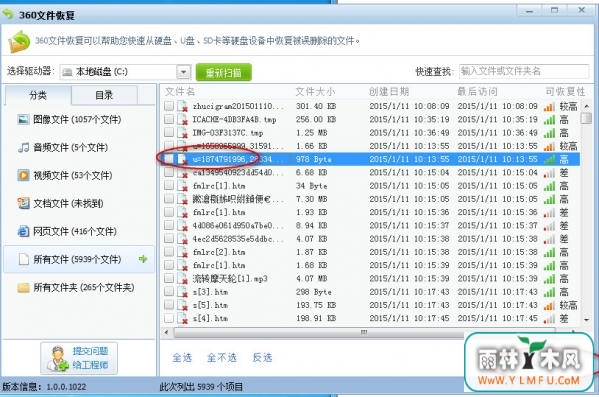Select the 文档文件 document icon

click(x=23, y=203)
